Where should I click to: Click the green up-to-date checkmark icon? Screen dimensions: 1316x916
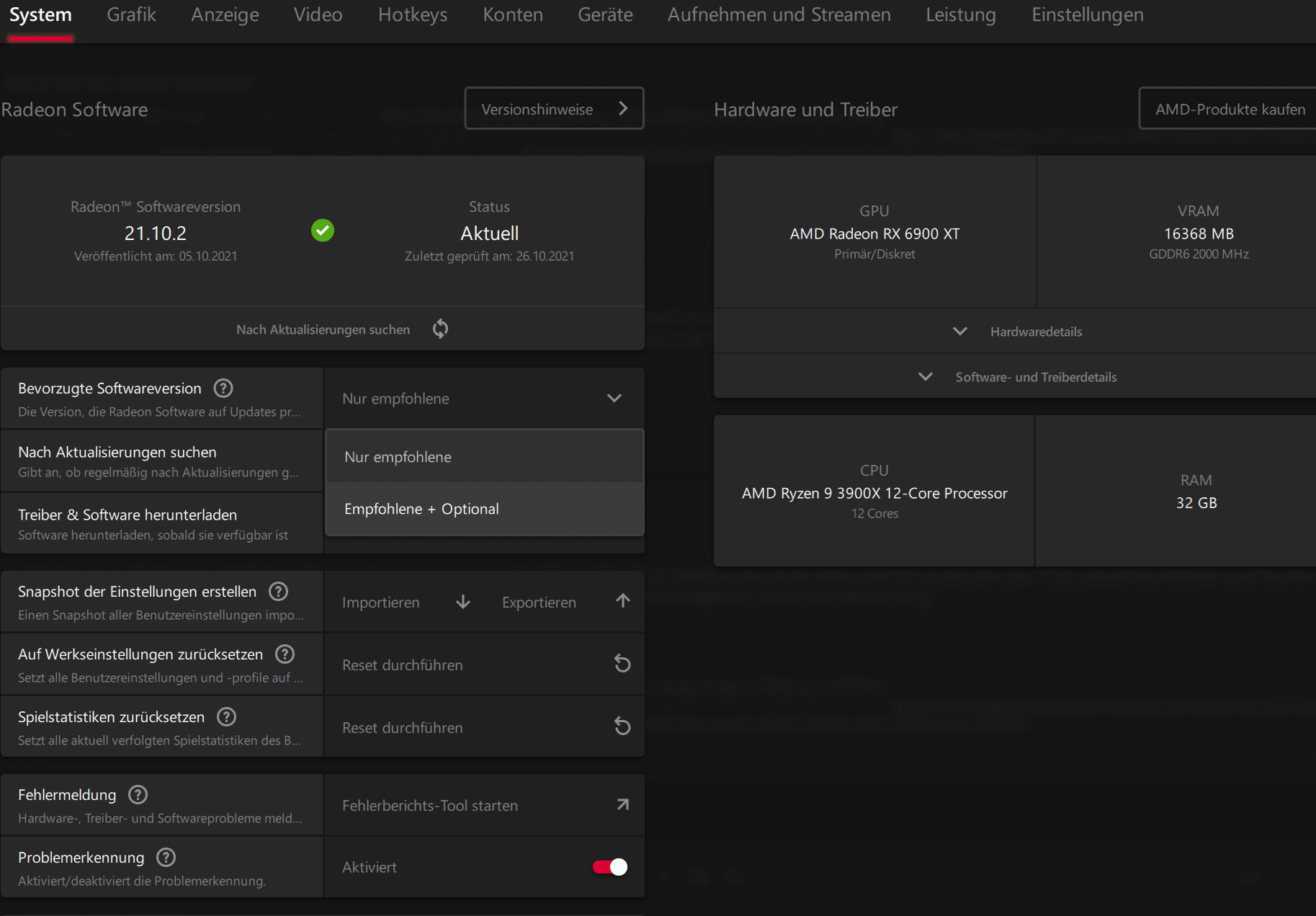[x=323, y=231]
